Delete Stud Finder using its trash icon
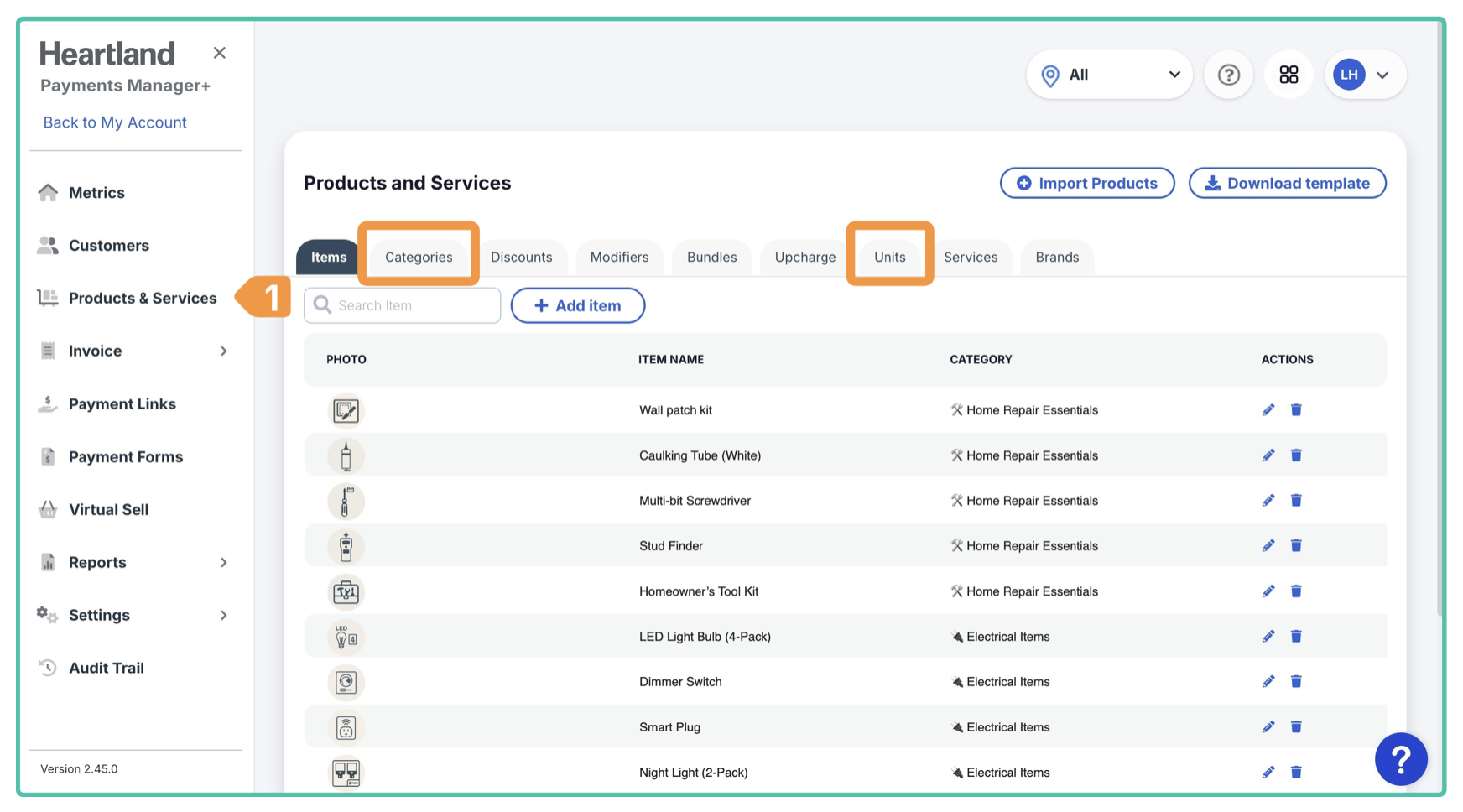 1296,546
